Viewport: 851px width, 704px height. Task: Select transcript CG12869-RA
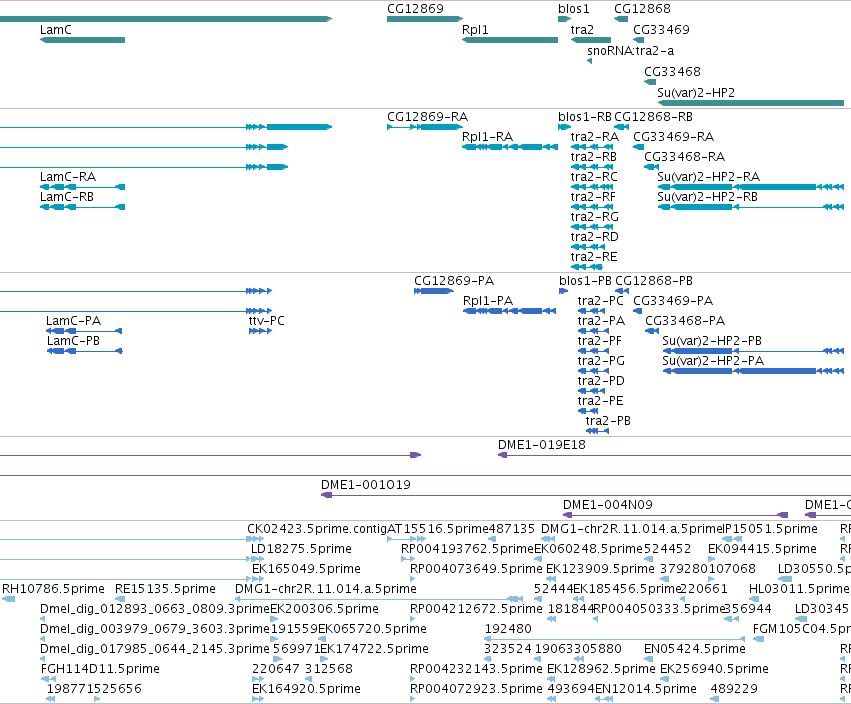[x=425, y=127]
